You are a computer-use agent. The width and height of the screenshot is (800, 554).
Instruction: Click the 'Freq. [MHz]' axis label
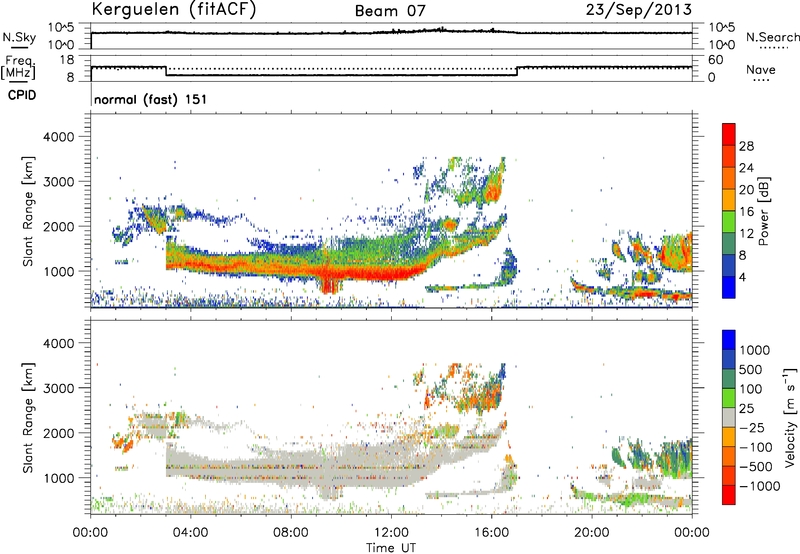[x=18, y=67]
